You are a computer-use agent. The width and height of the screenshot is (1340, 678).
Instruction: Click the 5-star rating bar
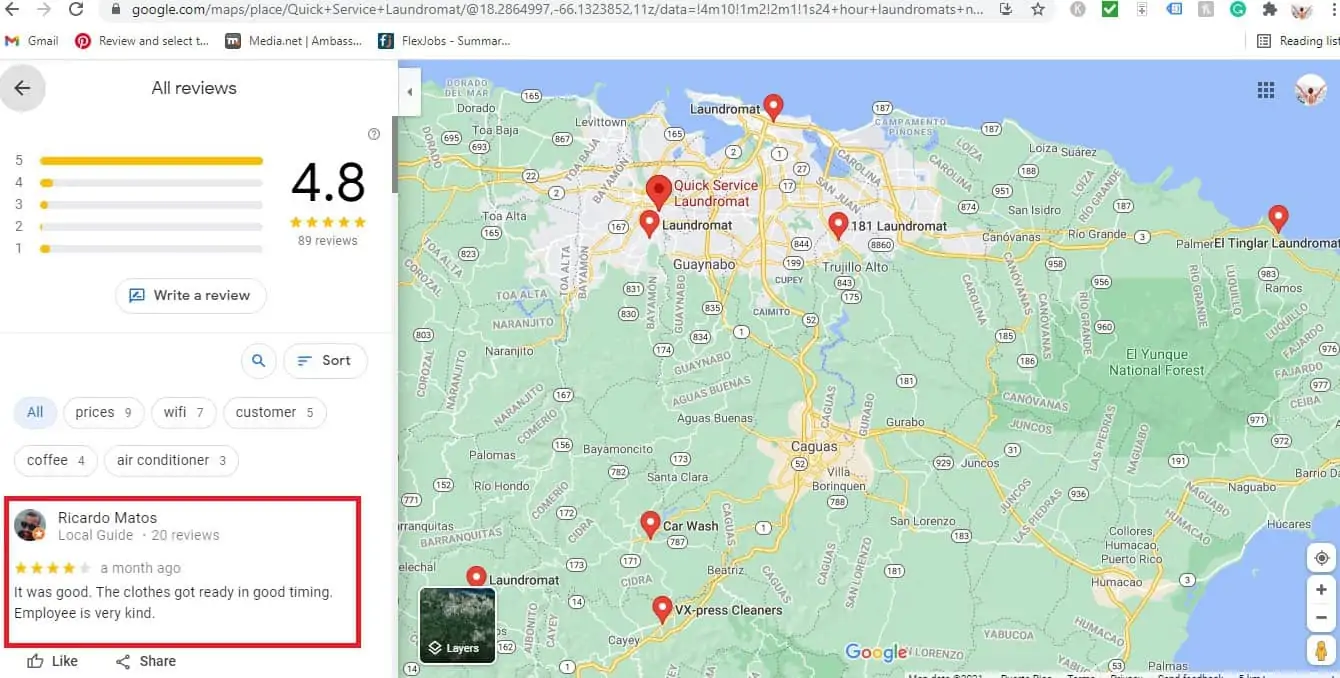pyautogui.click(x=151, y=160)
